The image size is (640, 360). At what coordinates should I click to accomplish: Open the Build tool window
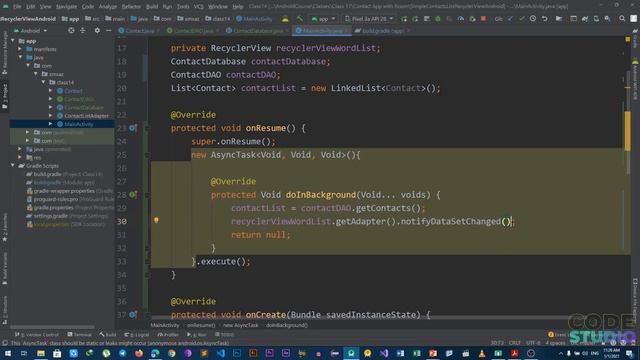pos(108,335)
